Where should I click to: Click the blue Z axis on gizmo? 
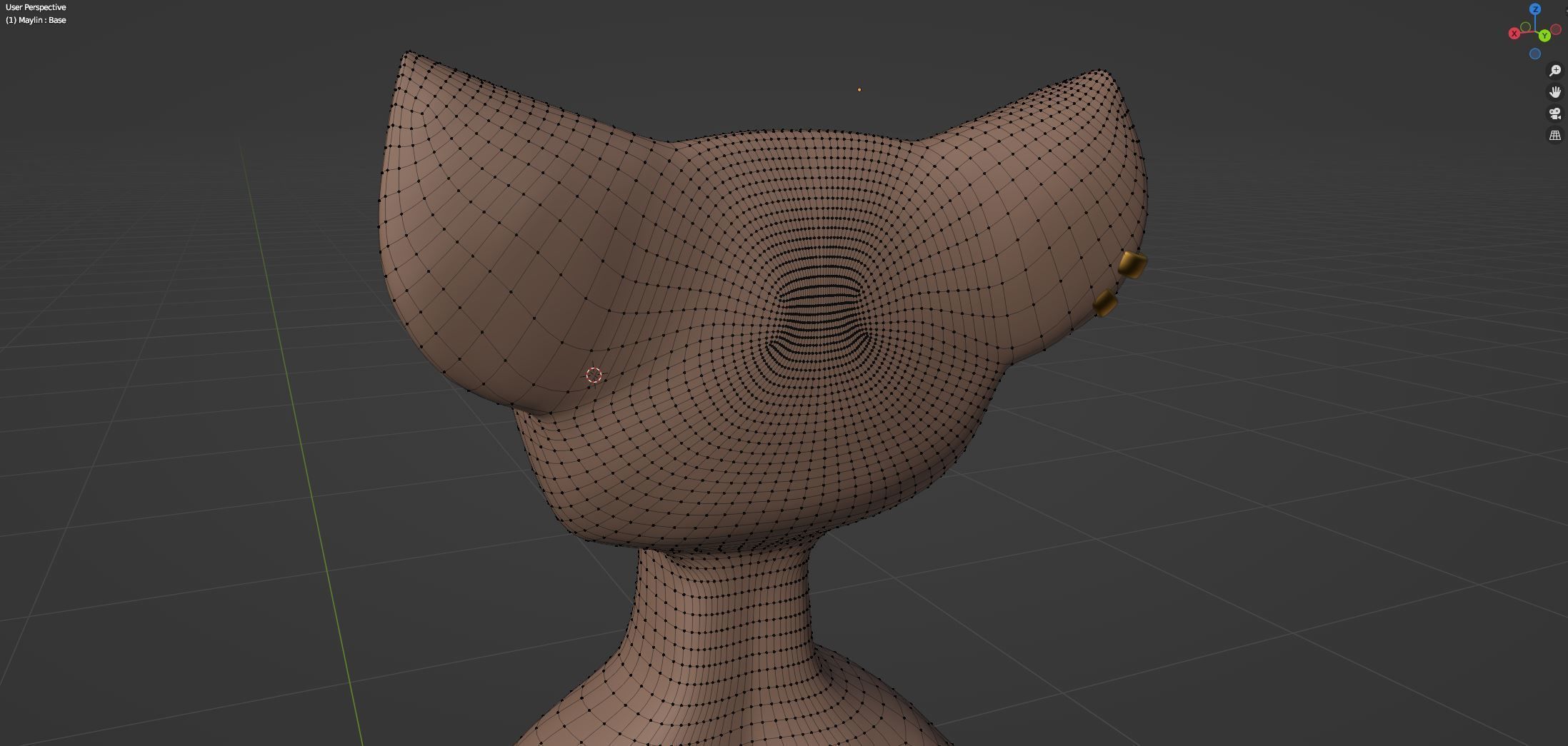1535,9
